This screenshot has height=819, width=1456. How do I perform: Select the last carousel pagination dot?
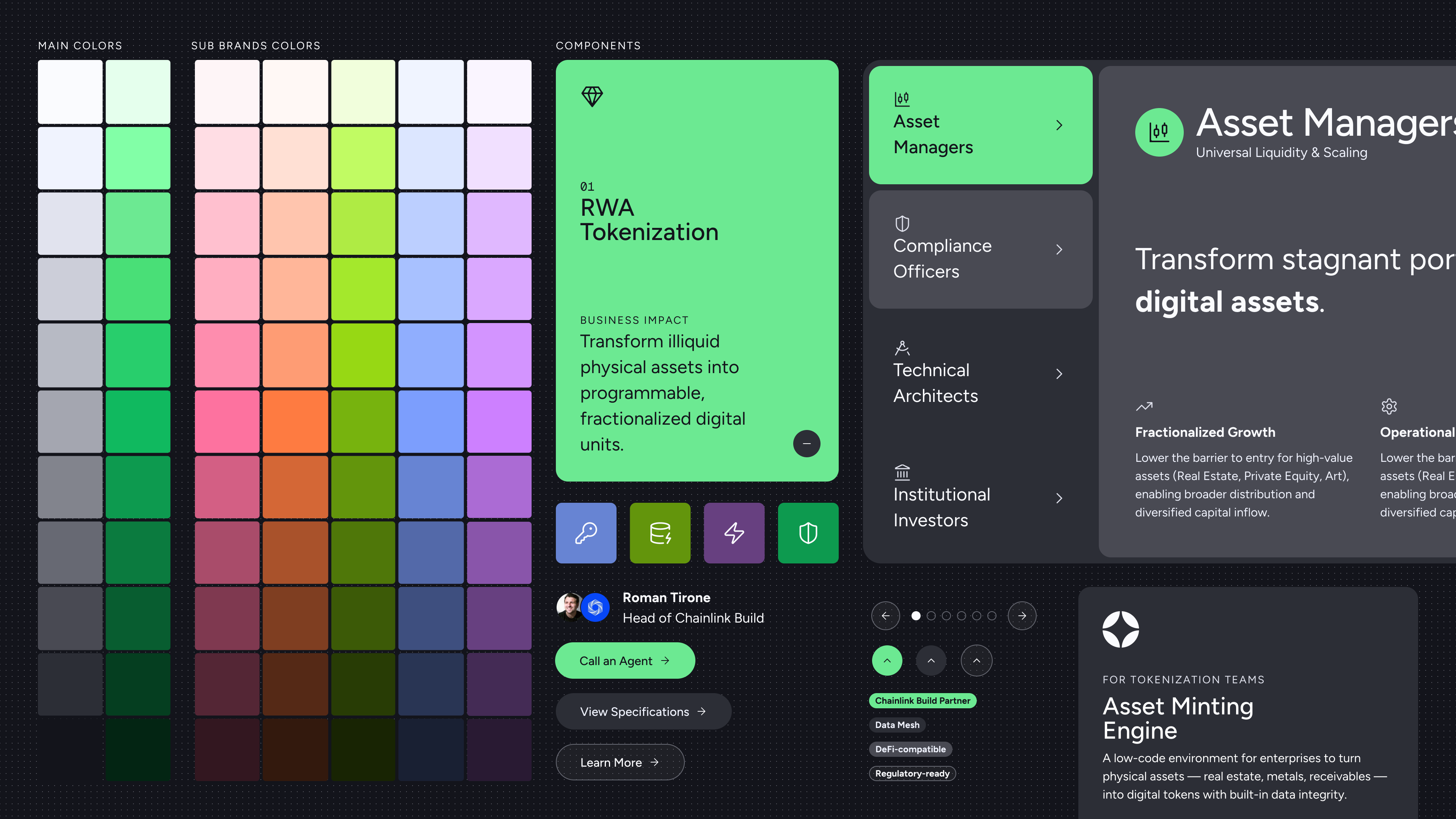click(992, 615)
